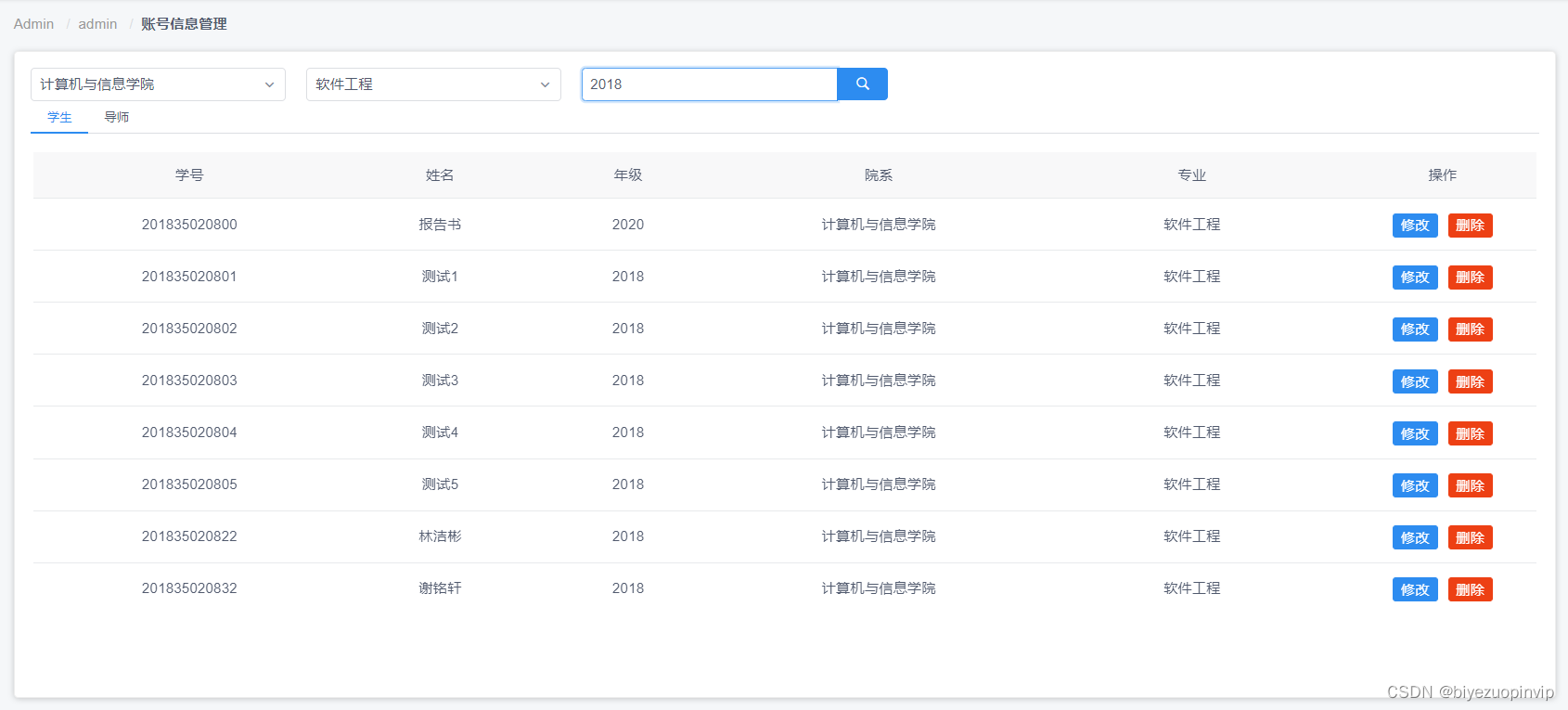The image size is (1568, 710).
Task: Click 删除 in the 测试2 row
Action: [x=1470, y=329]
